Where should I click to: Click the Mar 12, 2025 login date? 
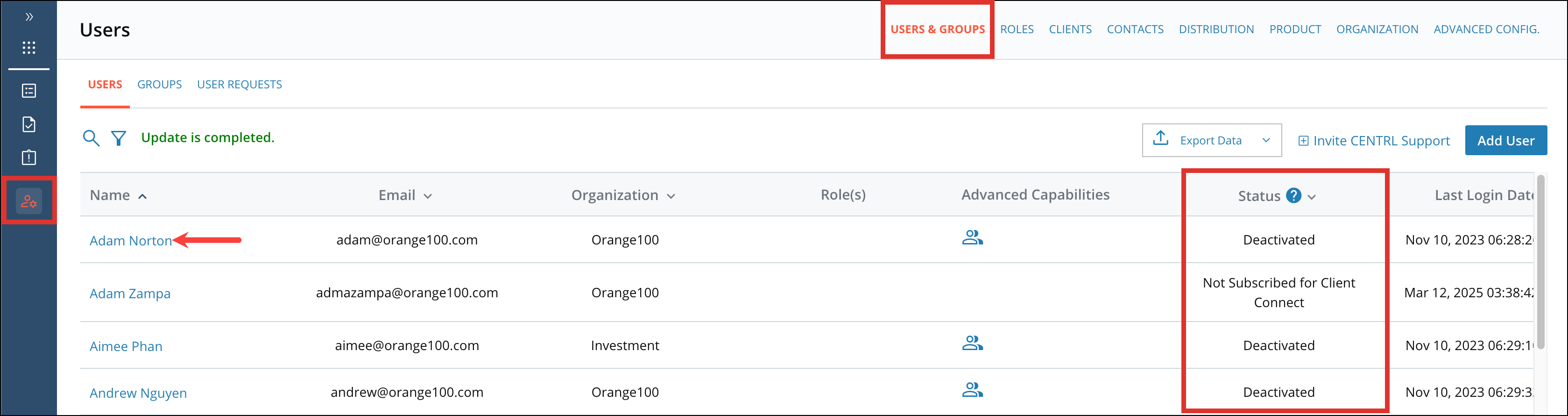coord(1468,293)
